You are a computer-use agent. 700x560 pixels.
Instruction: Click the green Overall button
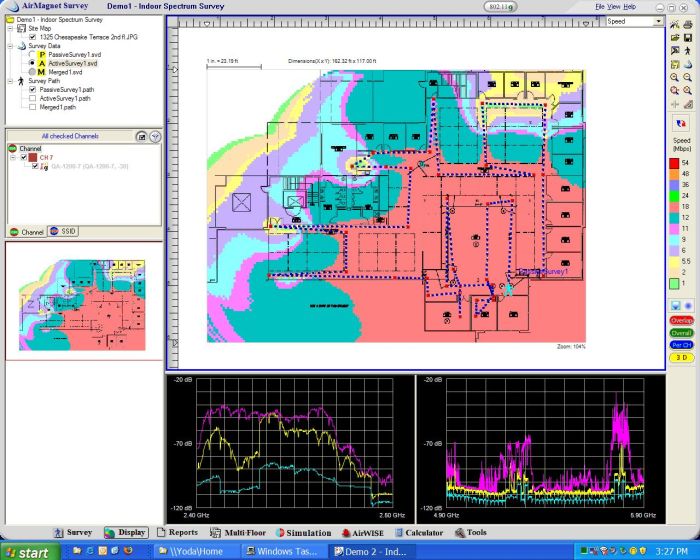coord(681,333)
